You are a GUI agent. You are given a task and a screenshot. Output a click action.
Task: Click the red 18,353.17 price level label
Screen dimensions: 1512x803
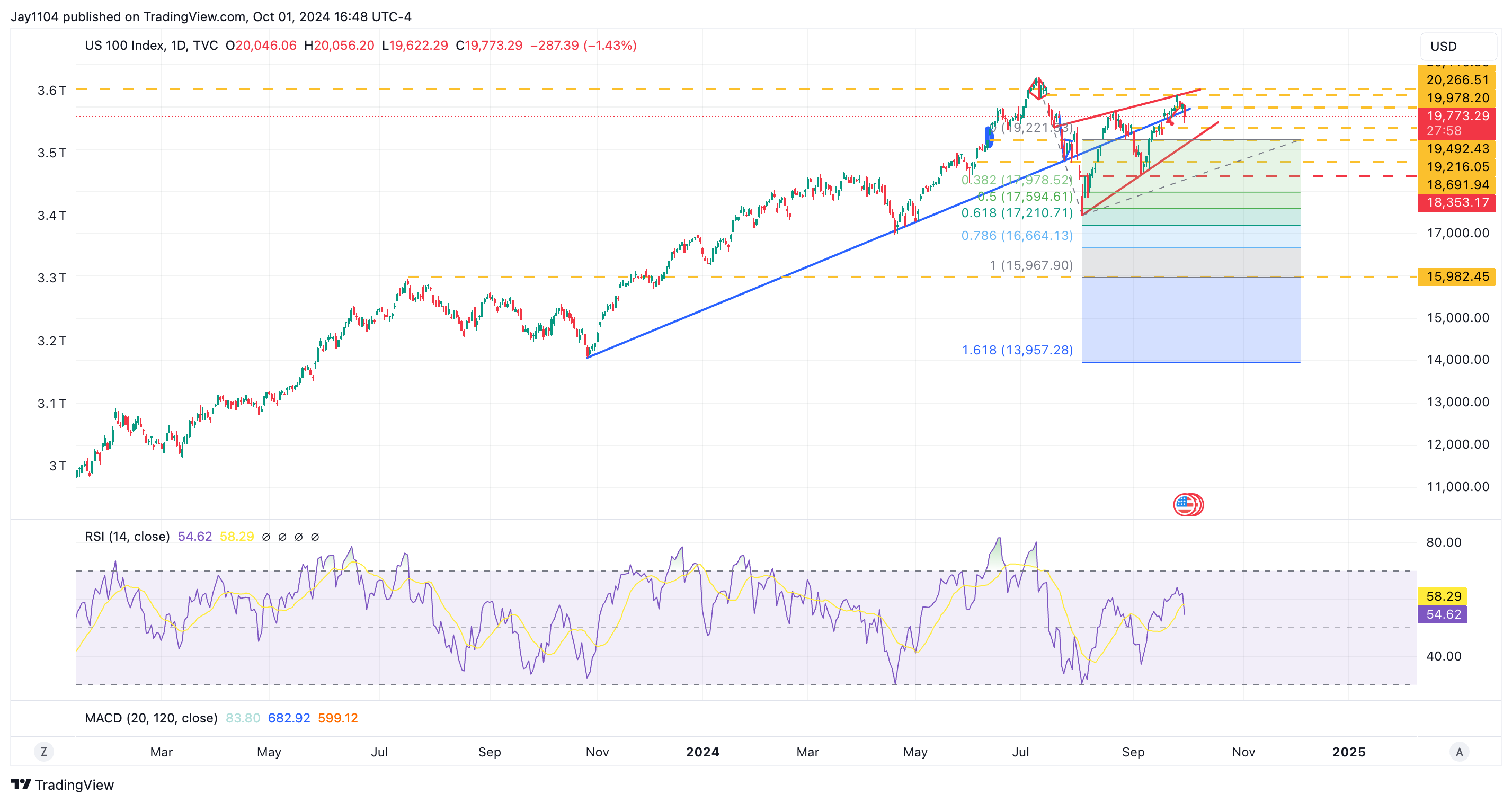[1457, 202]
